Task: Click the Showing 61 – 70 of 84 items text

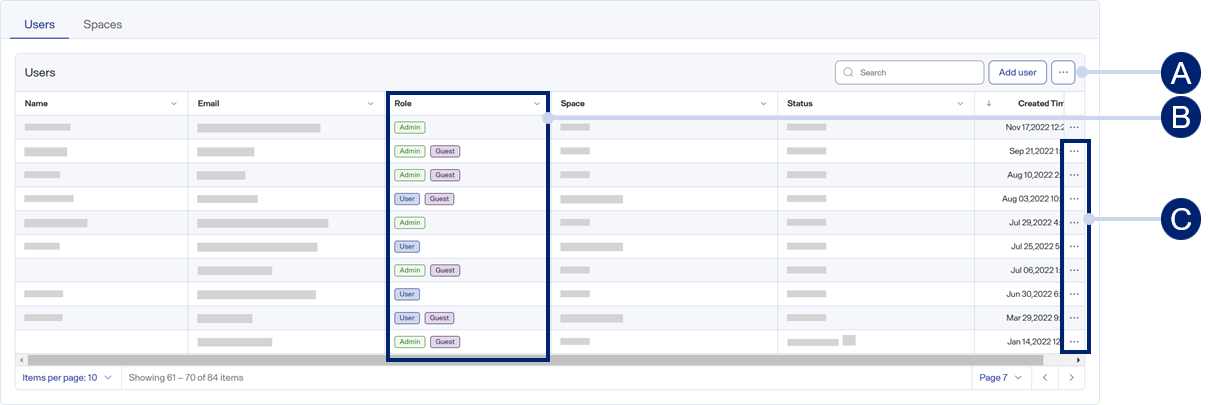Action: pyautogui.click(x=186, y=378)
